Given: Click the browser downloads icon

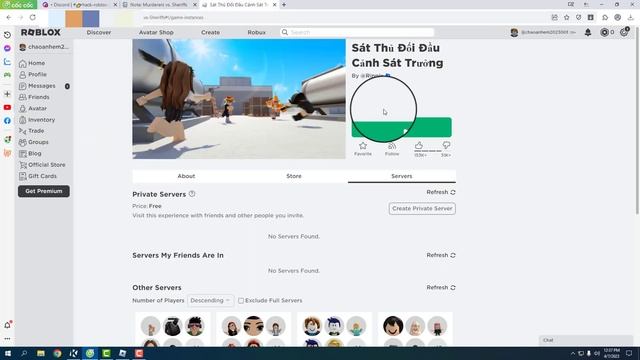Looking at the screenshot, I should [x=631, y=17].
